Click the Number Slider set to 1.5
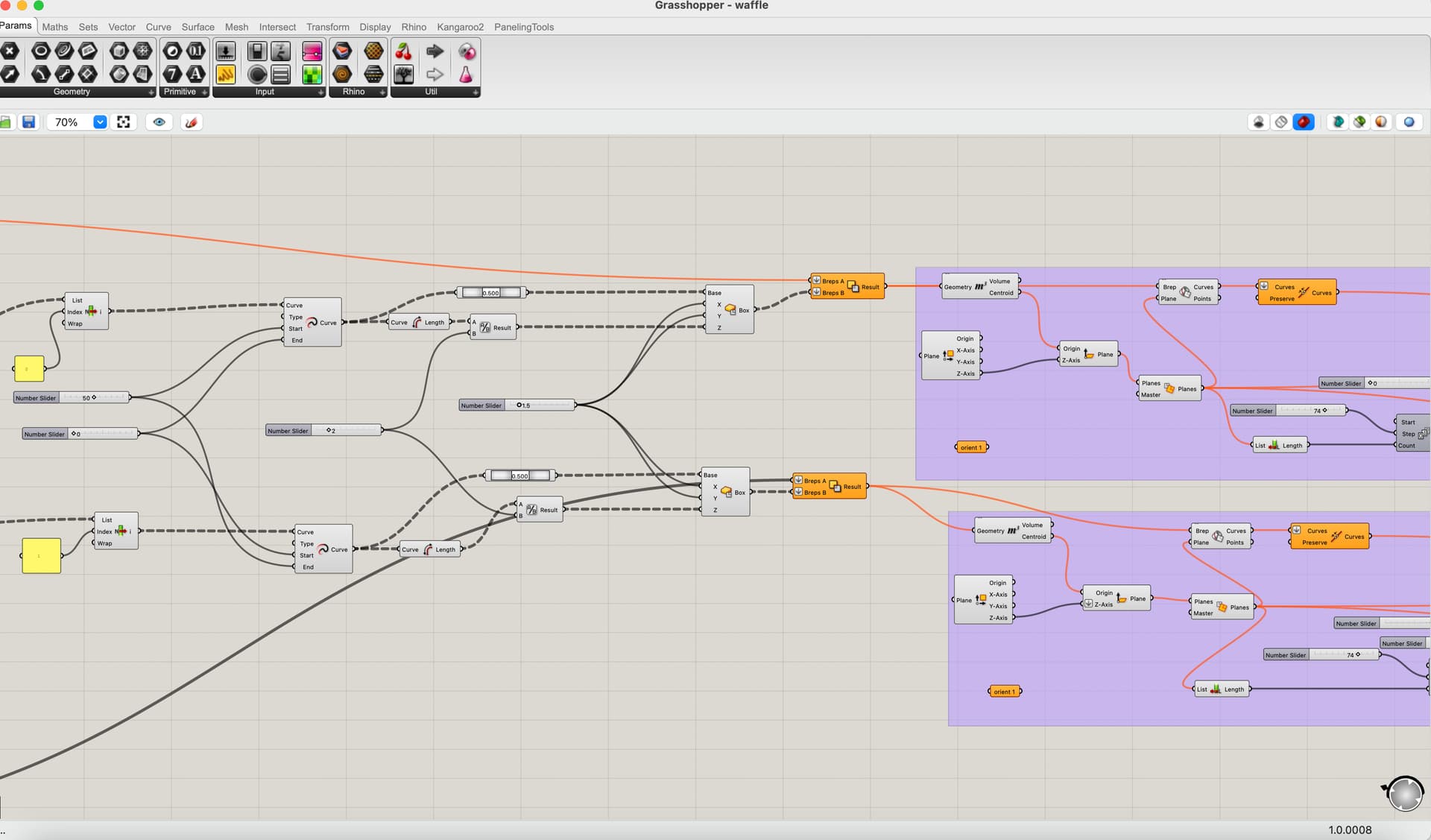The width and height of the screenshot is (1431, 840). tap(517, 405)
